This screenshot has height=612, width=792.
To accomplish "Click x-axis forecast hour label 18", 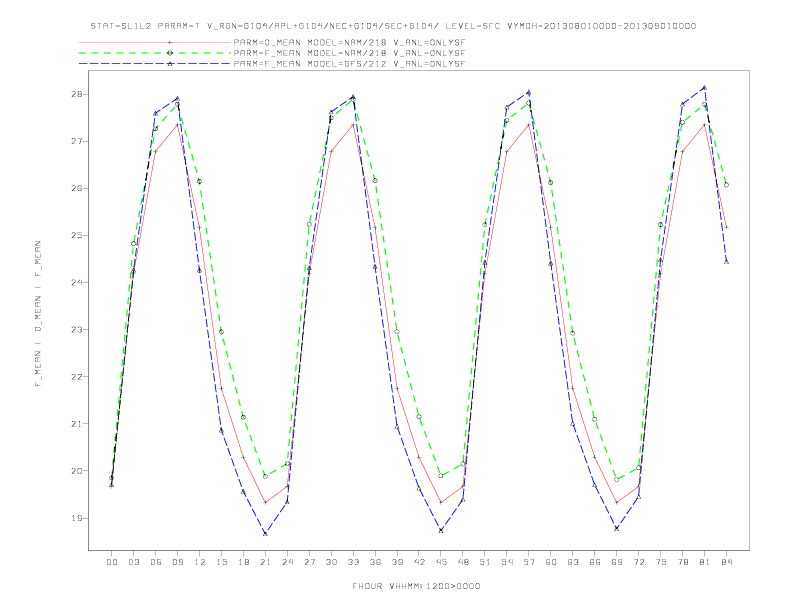I will point(243,562).
